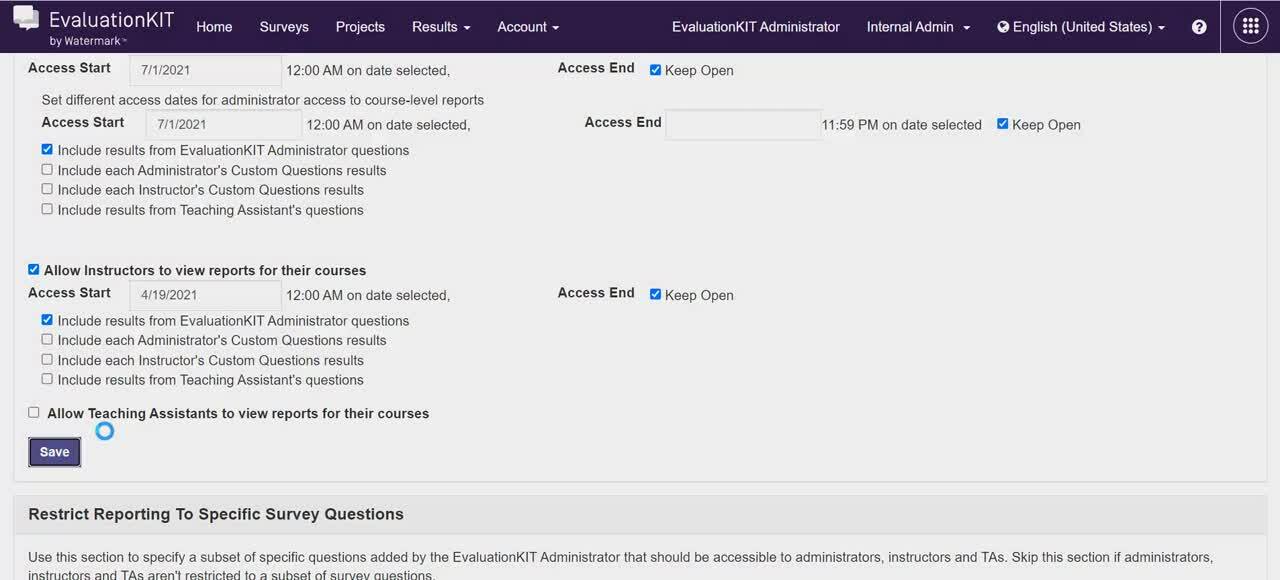
Task: Open the help question mark icon
Action: [1199, 27]
